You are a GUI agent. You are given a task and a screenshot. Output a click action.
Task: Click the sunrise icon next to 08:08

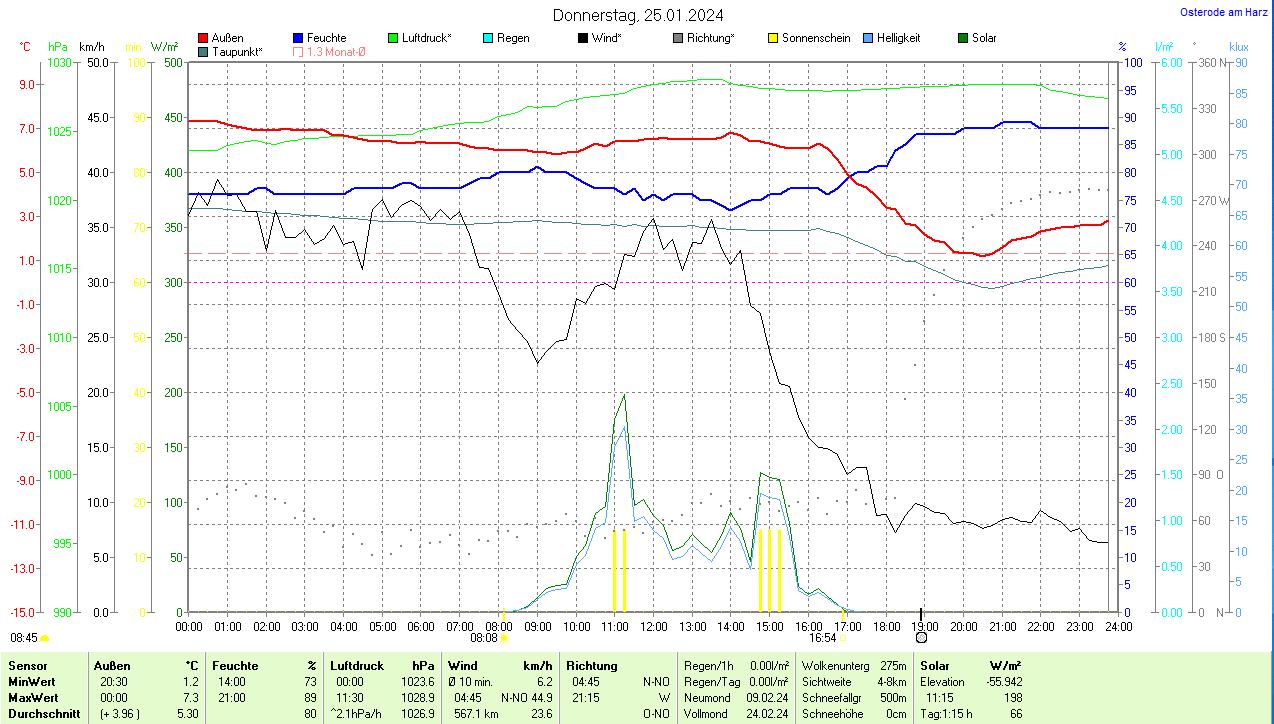tap(504, 637)
